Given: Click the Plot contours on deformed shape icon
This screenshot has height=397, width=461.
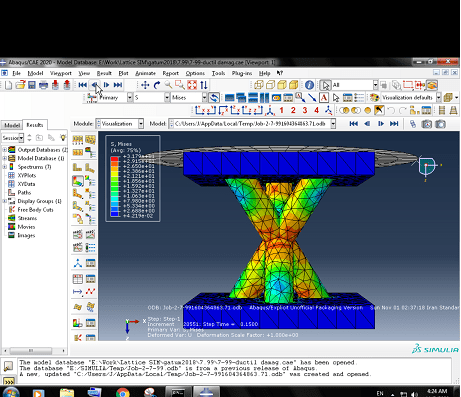Looking at the screenshot, I should click(x=78, y=181).
